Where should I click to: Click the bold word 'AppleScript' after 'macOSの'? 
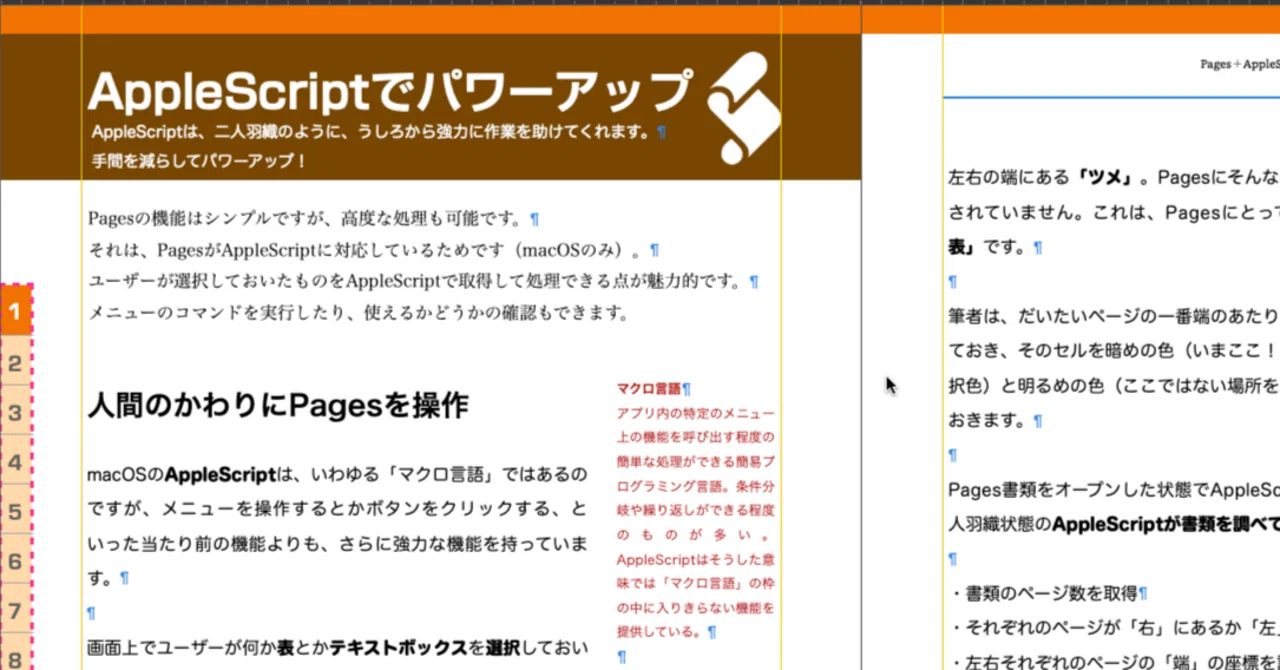click(219, 473)
